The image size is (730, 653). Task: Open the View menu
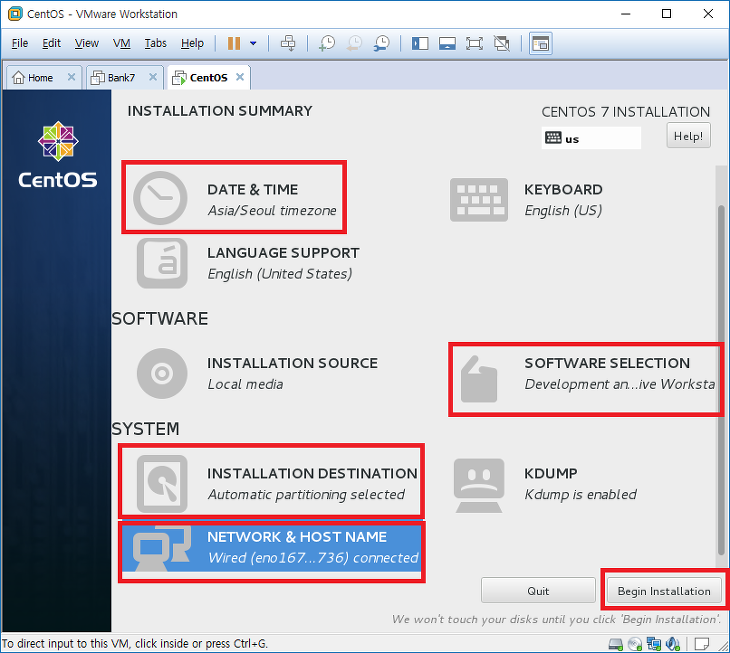(87, 43)
